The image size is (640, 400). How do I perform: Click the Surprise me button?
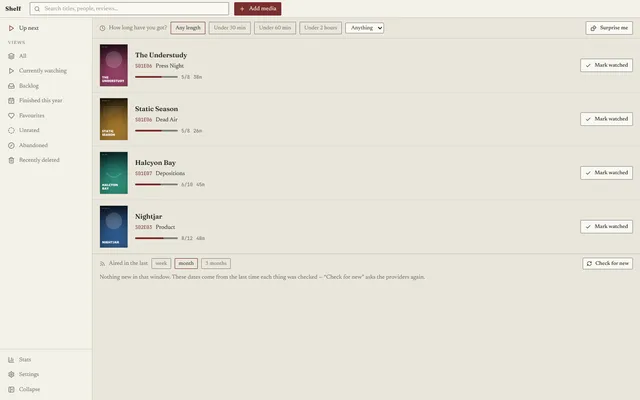609,28
